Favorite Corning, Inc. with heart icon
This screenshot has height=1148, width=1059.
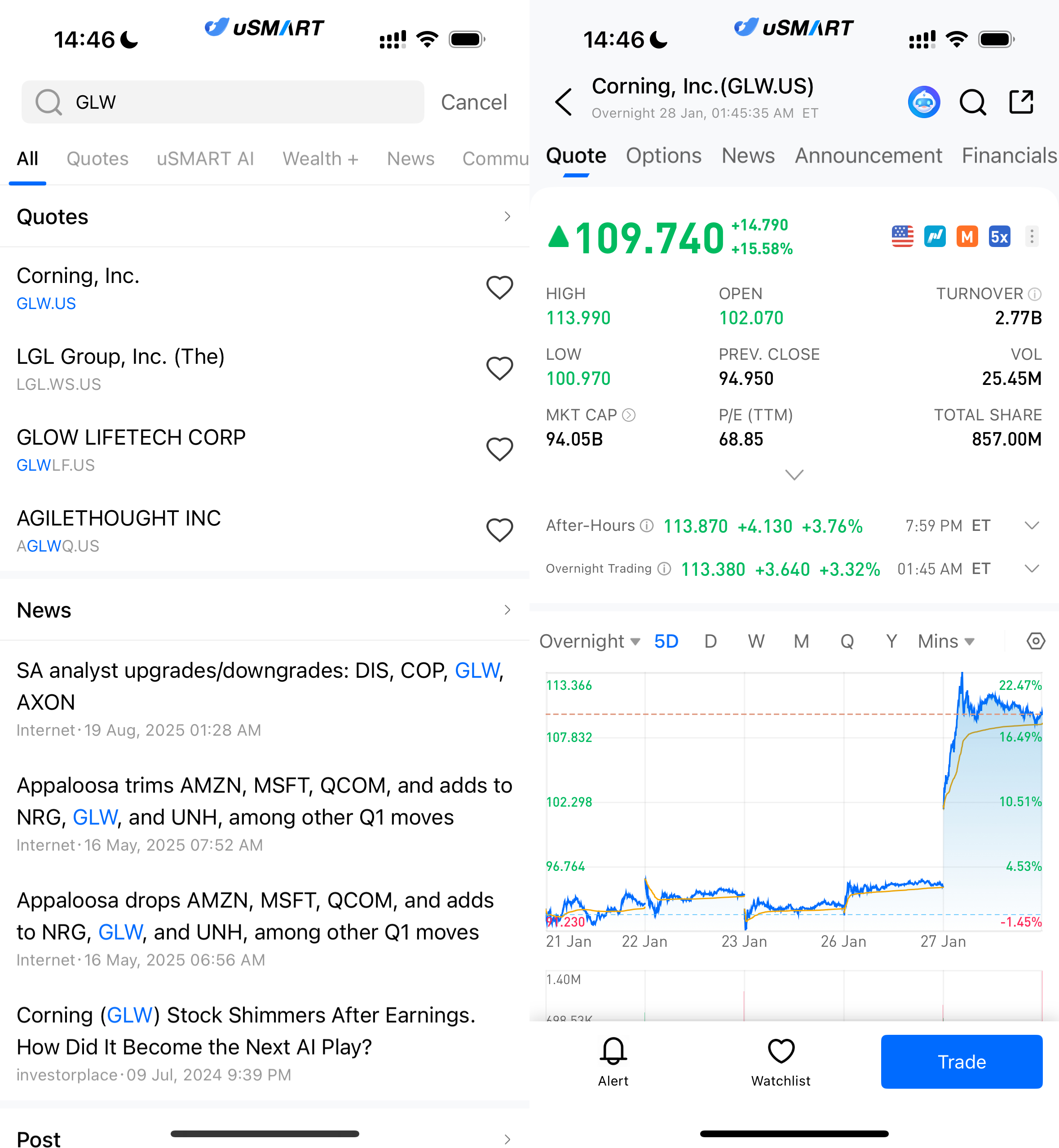coord(499,288)
